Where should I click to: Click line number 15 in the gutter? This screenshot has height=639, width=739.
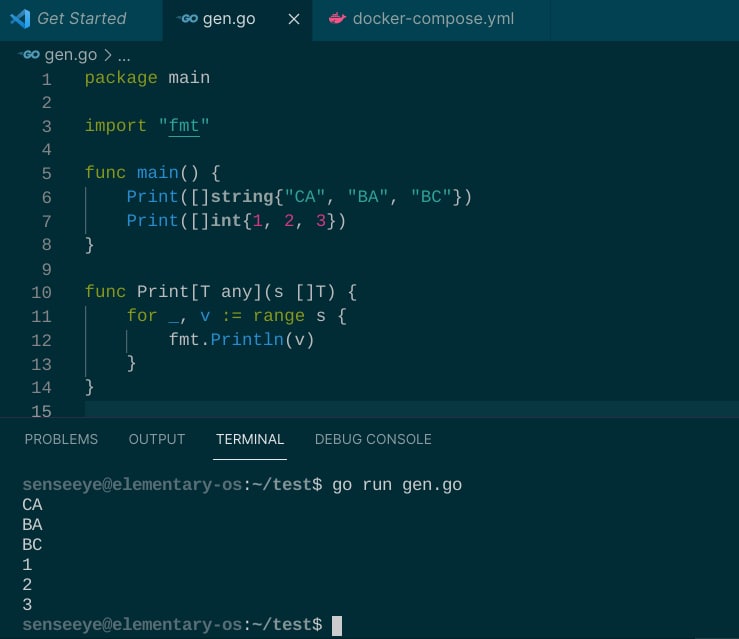click(41, 411)
